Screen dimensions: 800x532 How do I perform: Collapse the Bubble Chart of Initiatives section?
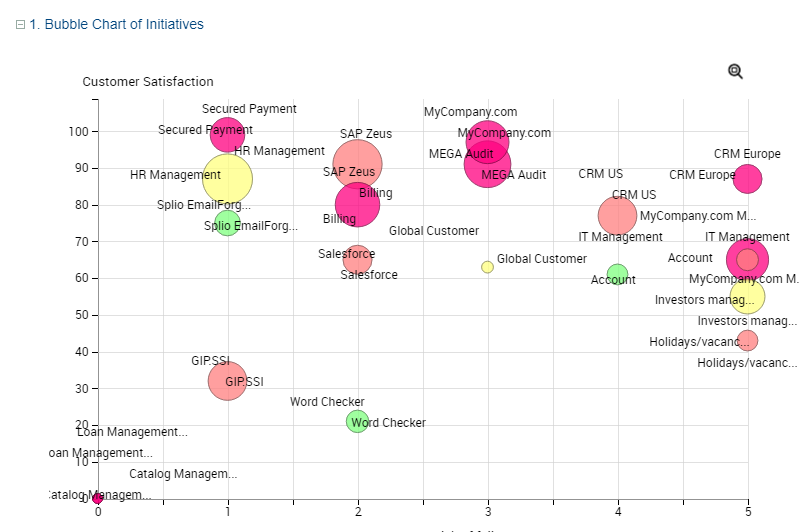pyautogui.click(x=20, y=24)
